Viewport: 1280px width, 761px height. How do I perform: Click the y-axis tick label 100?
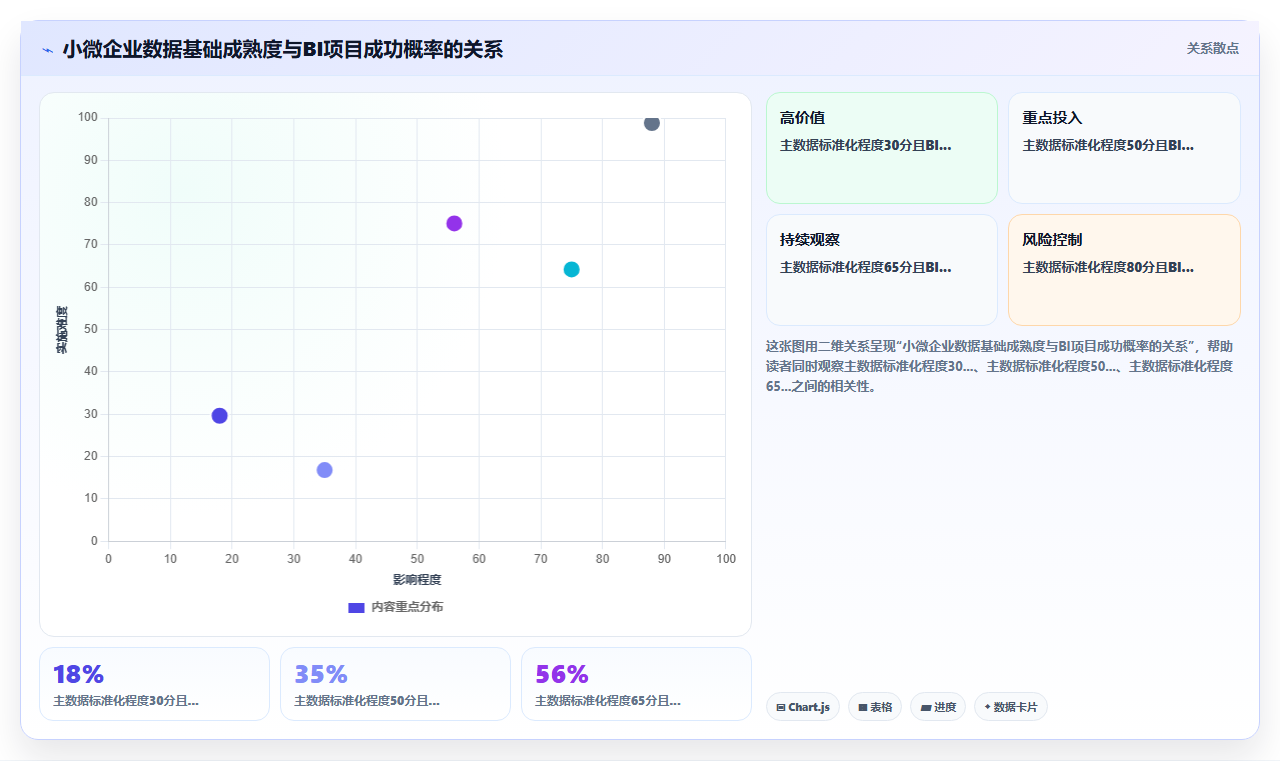[x=88, y=118]
